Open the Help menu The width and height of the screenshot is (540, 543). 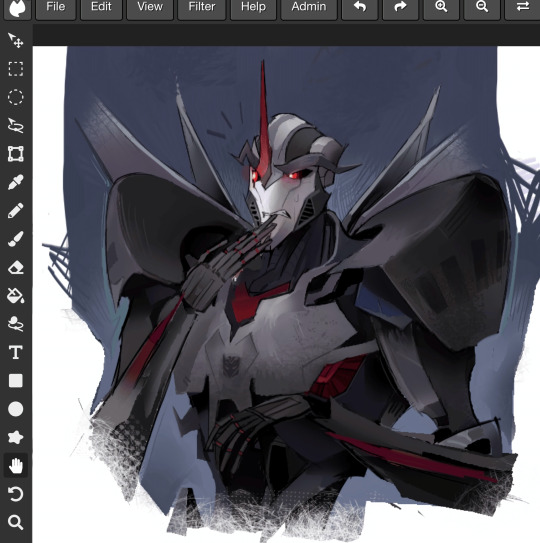(253, 8)
